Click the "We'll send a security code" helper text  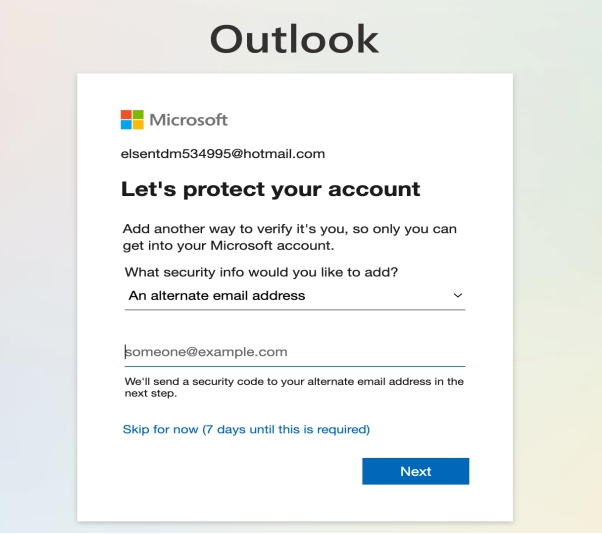click(294, 382)
